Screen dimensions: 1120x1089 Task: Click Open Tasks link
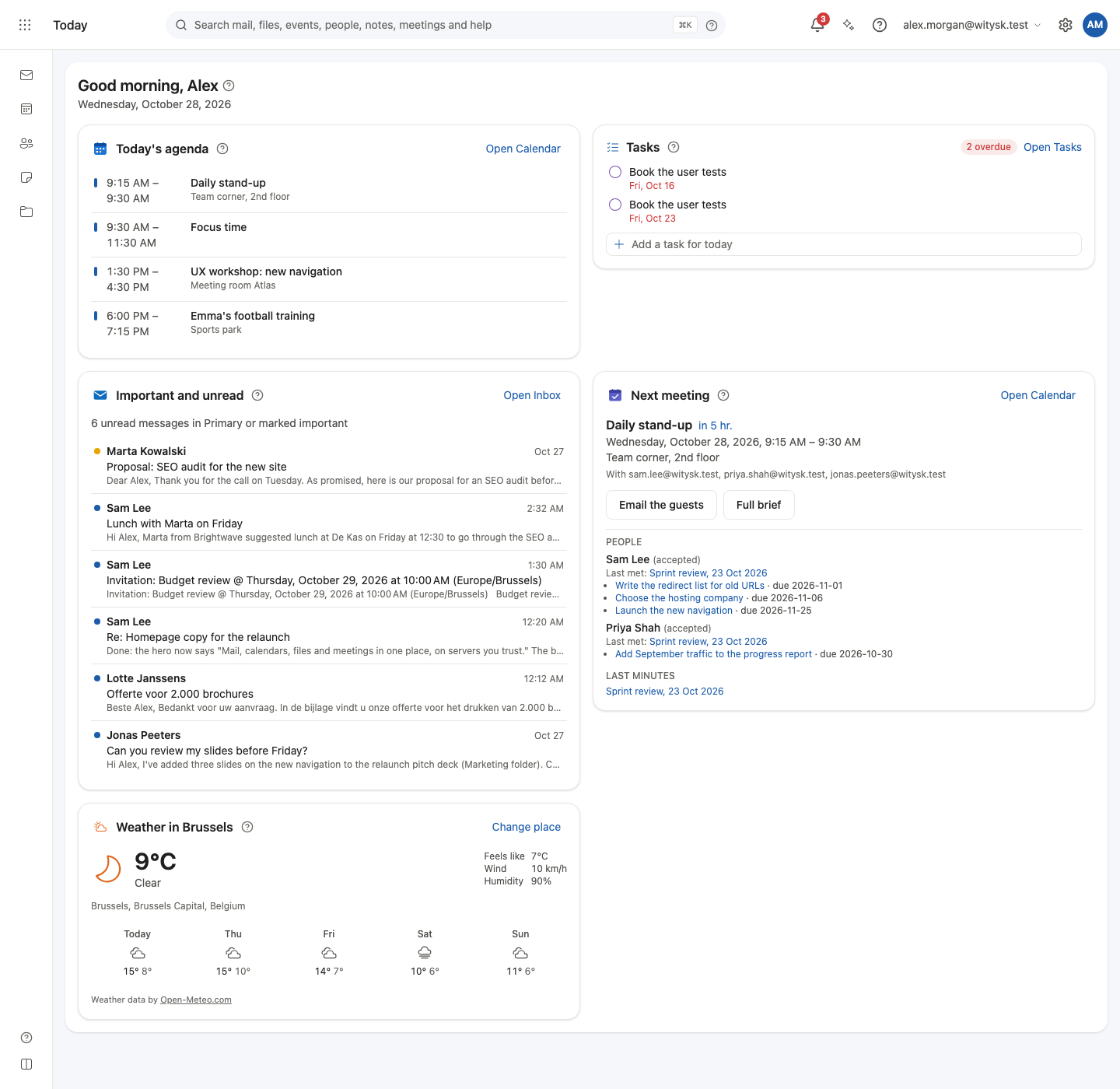click(1052, 147)
